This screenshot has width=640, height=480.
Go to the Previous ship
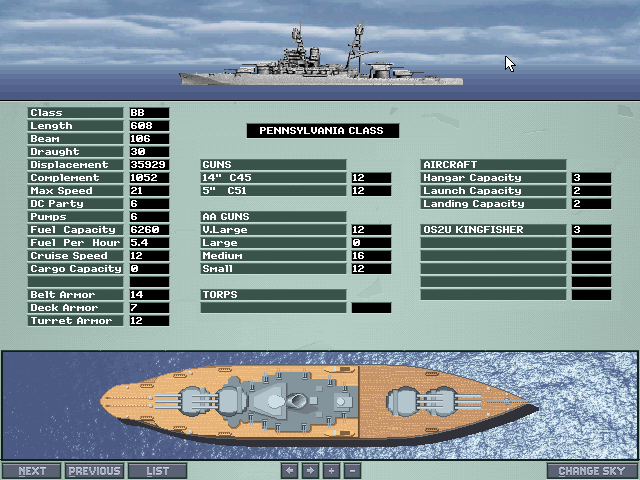[x=95, y=471]
